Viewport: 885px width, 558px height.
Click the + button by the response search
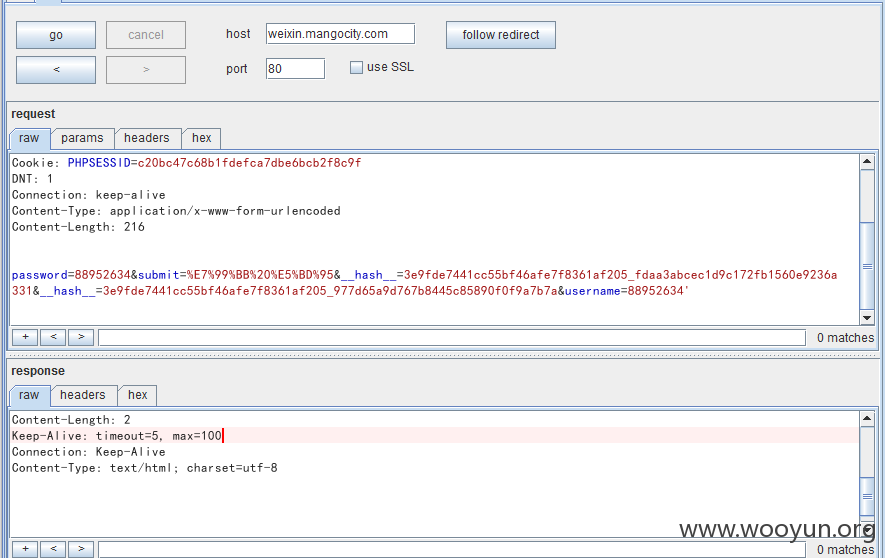click(25, 549)
